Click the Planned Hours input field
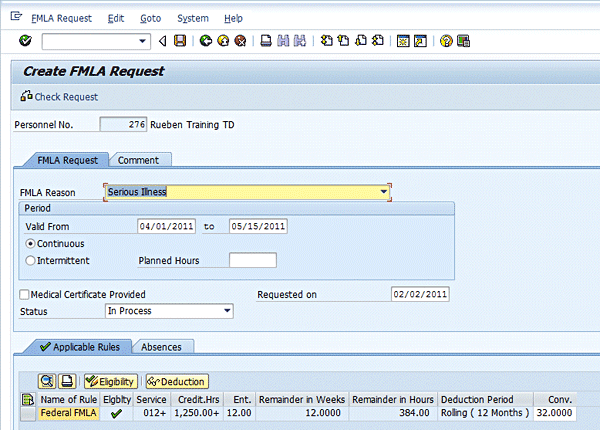Screen dimensions: 600x430 (x=253, y=260)
